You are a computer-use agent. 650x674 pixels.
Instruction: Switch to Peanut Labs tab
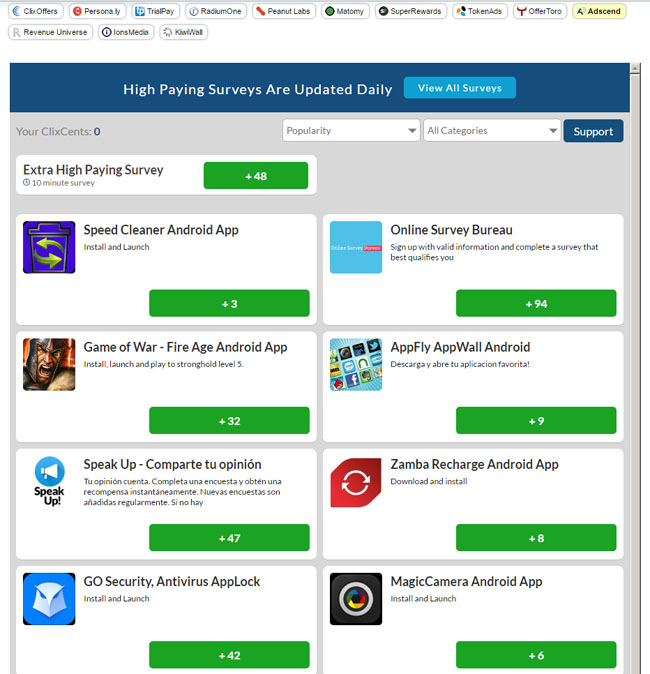[284, 11]
